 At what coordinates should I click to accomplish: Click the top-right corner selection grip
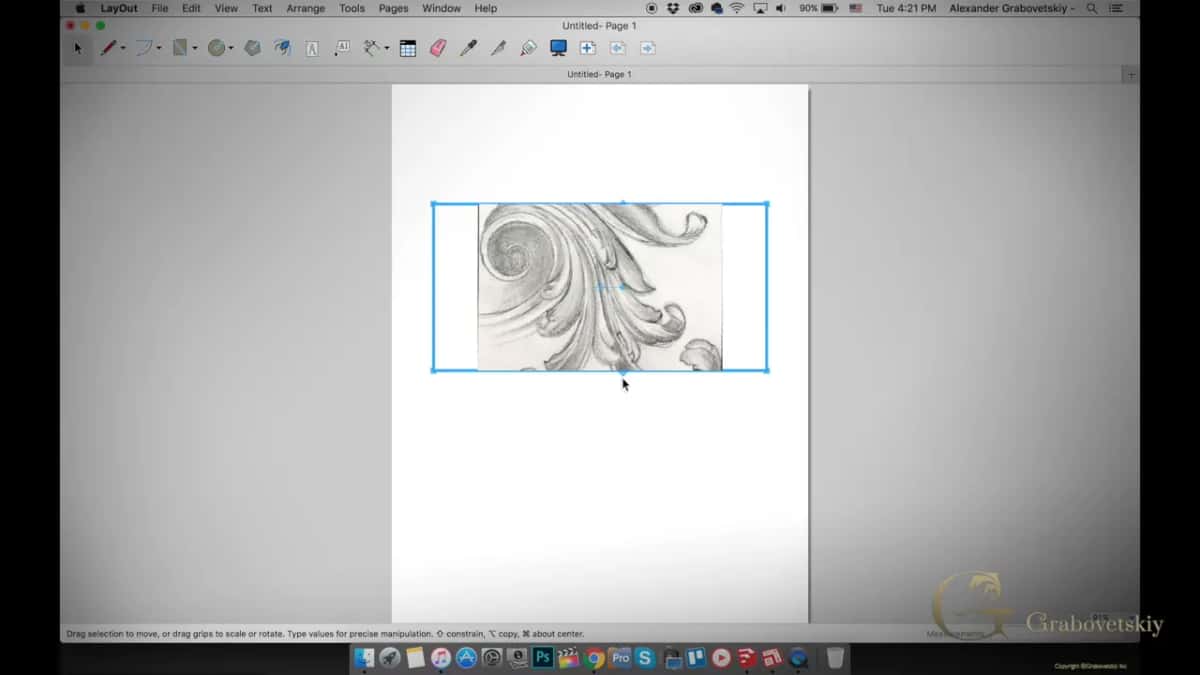(x=767, y=204)
